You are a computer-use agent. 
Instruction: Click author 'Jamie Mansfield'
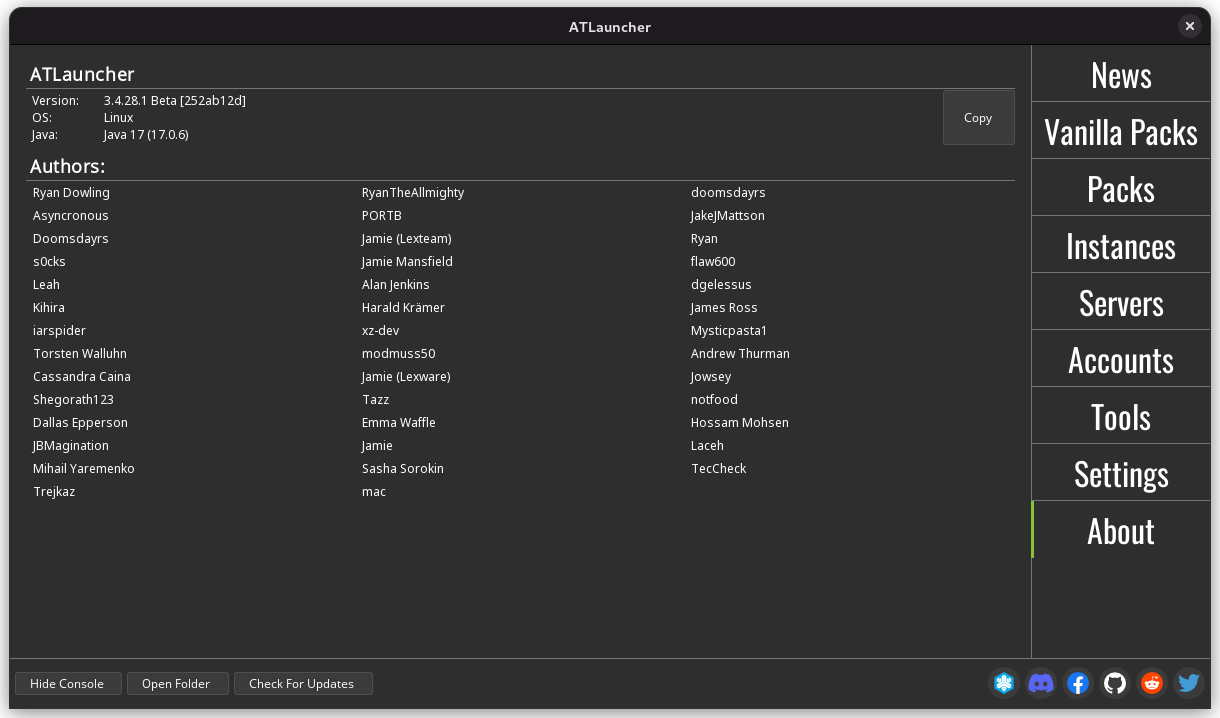click(407, 262)
